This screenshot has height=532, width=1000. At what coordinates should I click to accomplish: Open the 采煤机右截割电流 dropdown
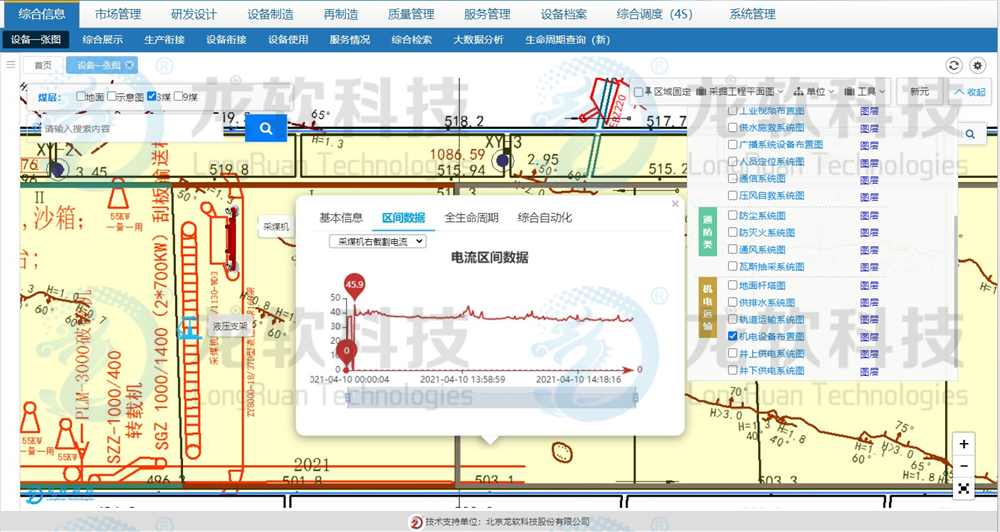pyautogui.click(x=378, y=241)
